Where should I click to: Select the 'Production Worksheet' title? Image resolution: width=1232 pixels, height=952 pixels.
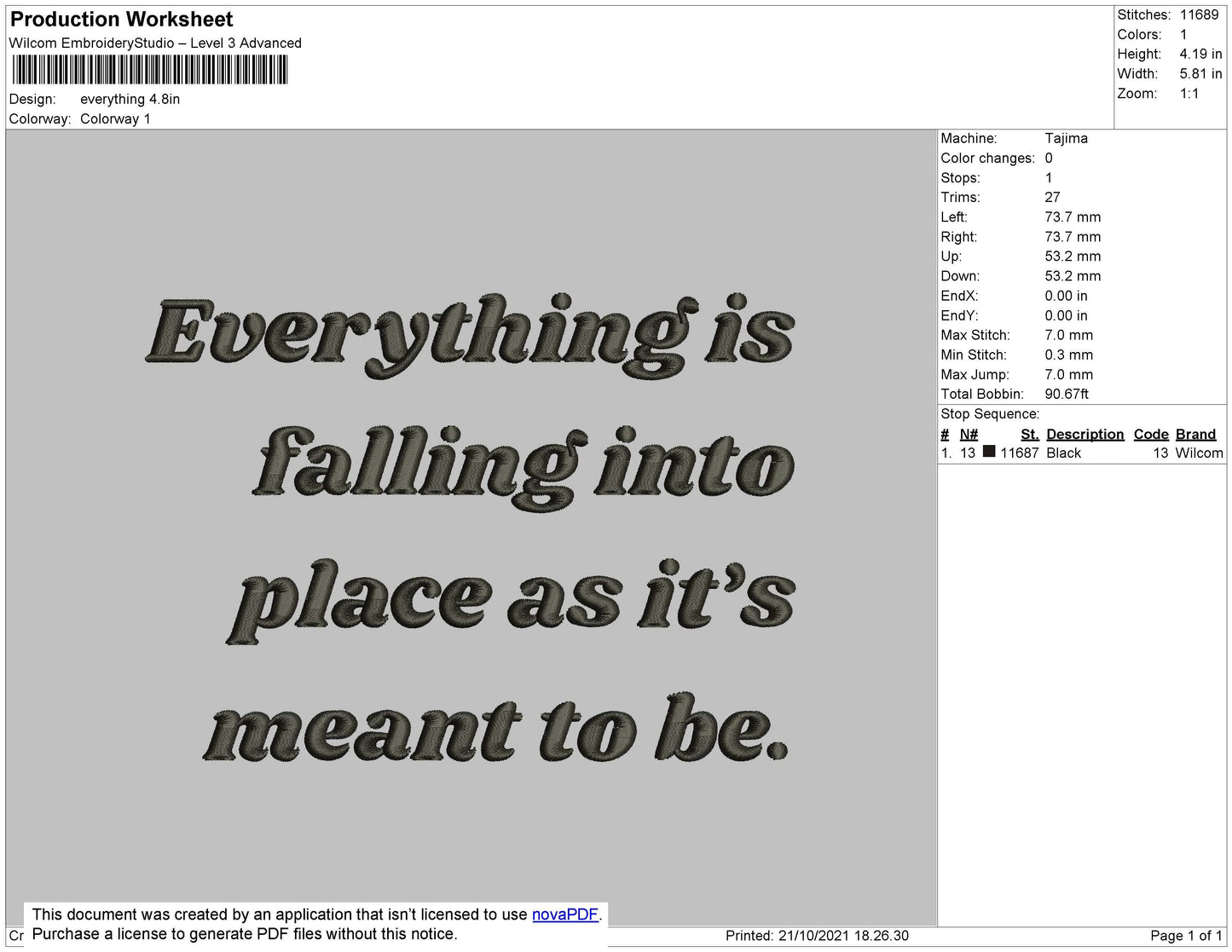point(121,19)
